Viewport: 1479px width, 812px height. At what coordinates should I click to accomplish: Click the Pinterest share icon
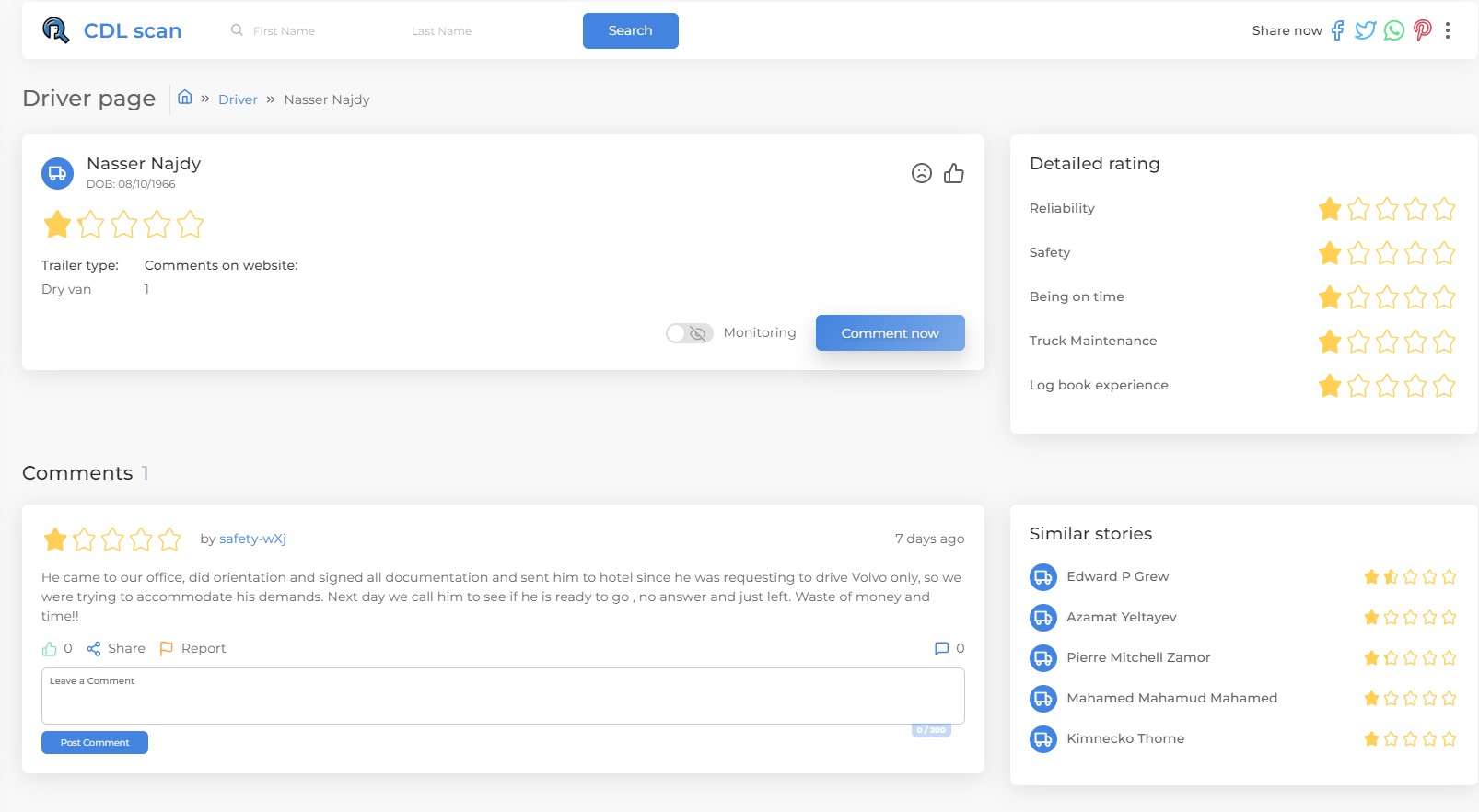pyautogui.click(x=1423, y=30)
